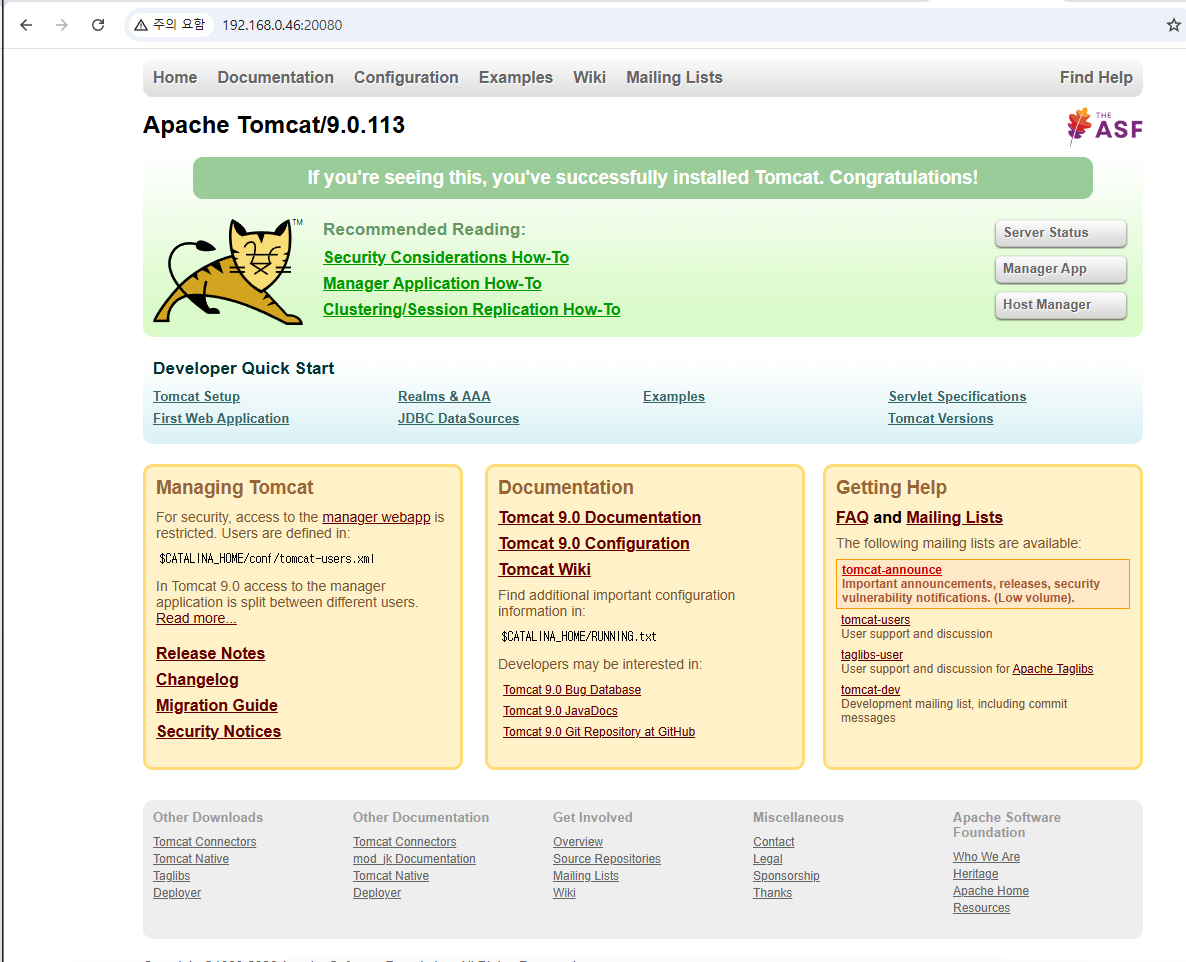Click the Tomcat cat logo image
Screen dimensions: 1186x962
click(x=228, y=272)
